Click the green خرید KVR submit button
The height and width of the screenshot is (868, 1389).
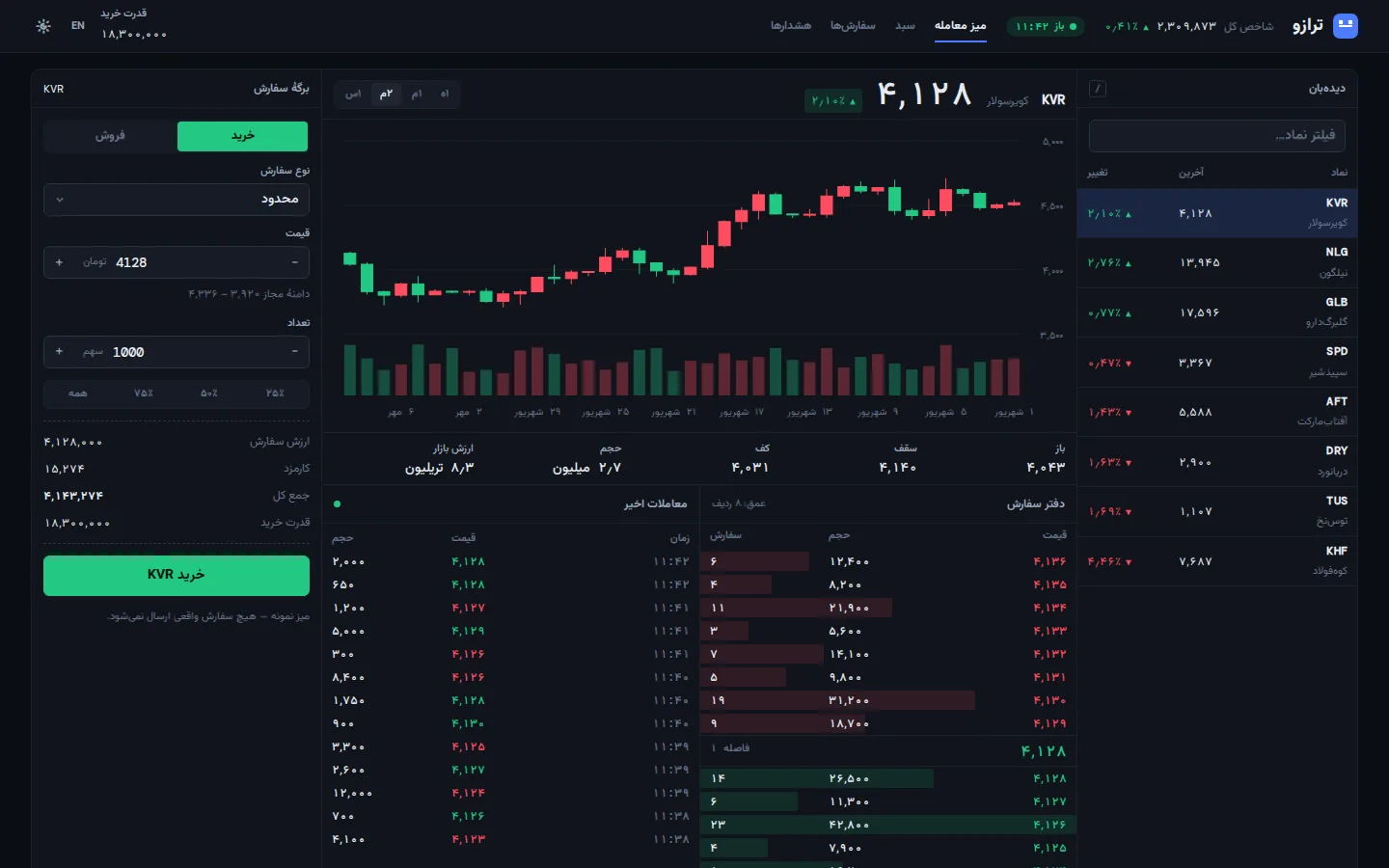tap(177, 575)
